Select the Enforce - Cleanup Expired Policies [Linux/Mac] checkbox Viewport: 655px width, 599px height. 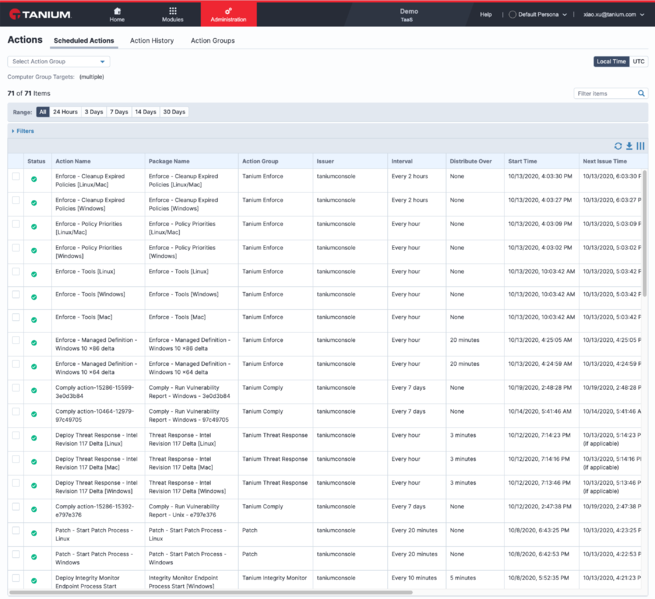pyautogui.click(x=16, y=176)
